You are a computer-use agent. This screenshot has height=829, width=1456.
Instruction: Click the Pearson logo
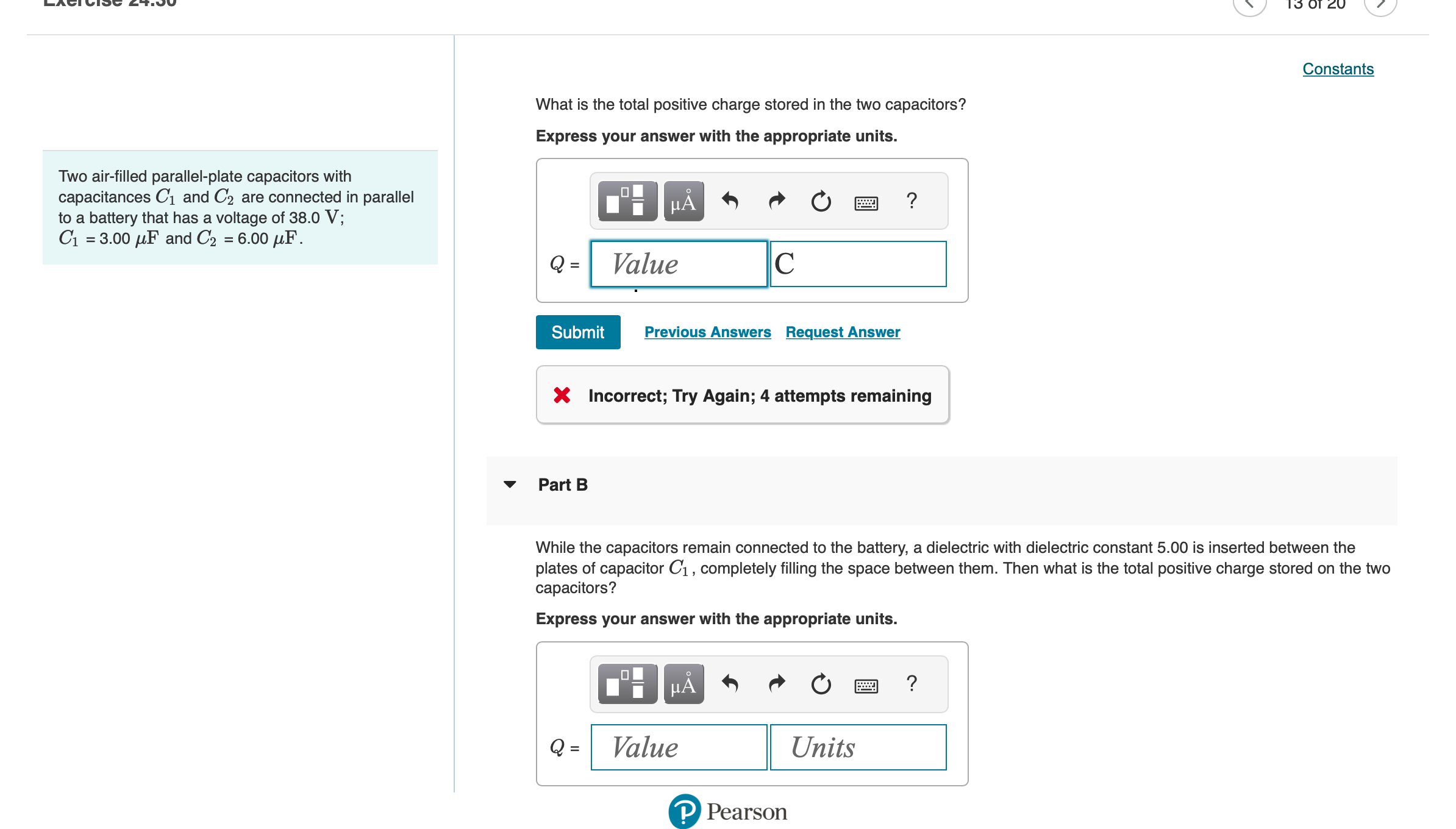pyautogui.click(x=728, y=811)
